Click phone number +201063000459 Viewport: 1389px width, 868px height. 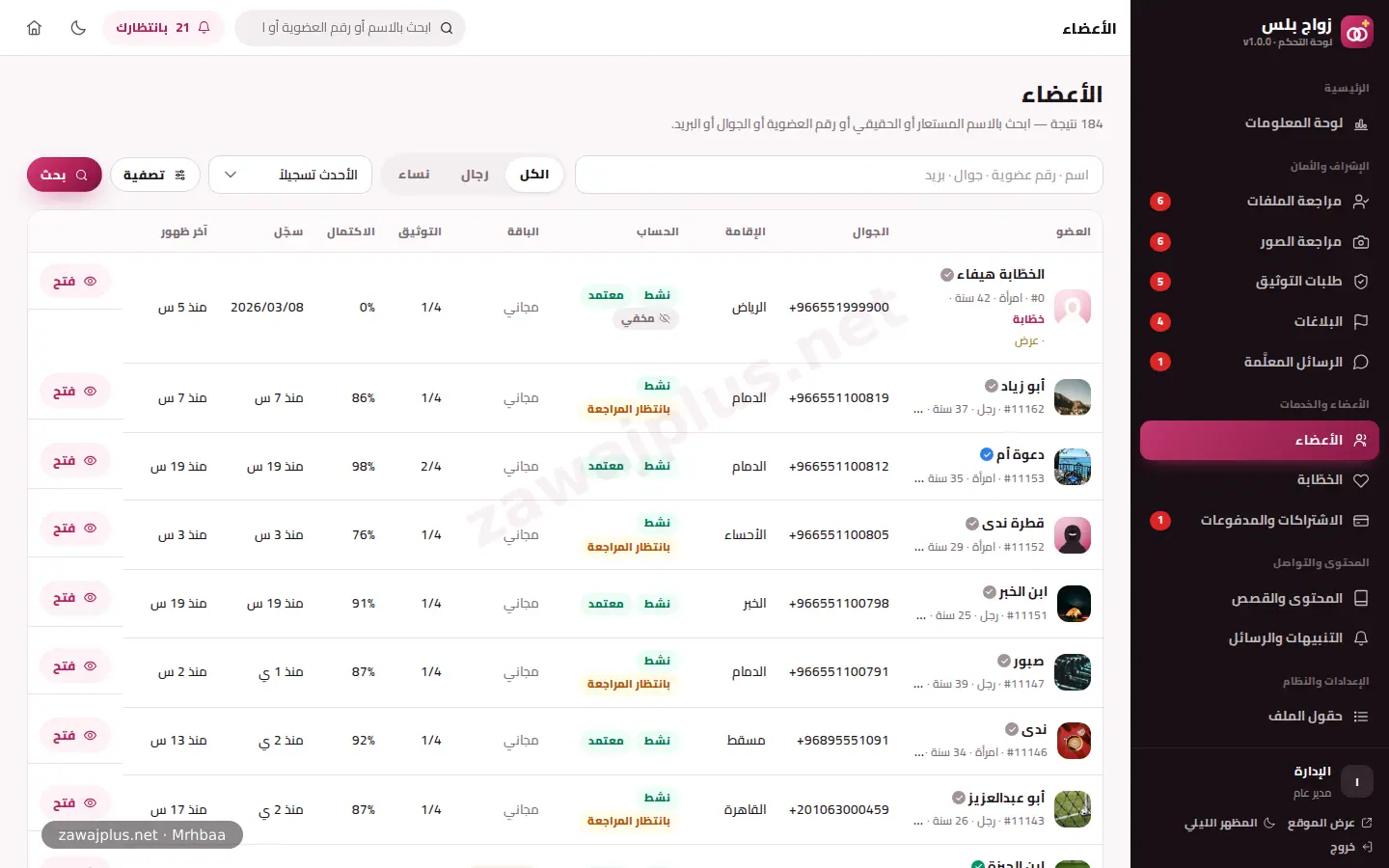point(839,809)
